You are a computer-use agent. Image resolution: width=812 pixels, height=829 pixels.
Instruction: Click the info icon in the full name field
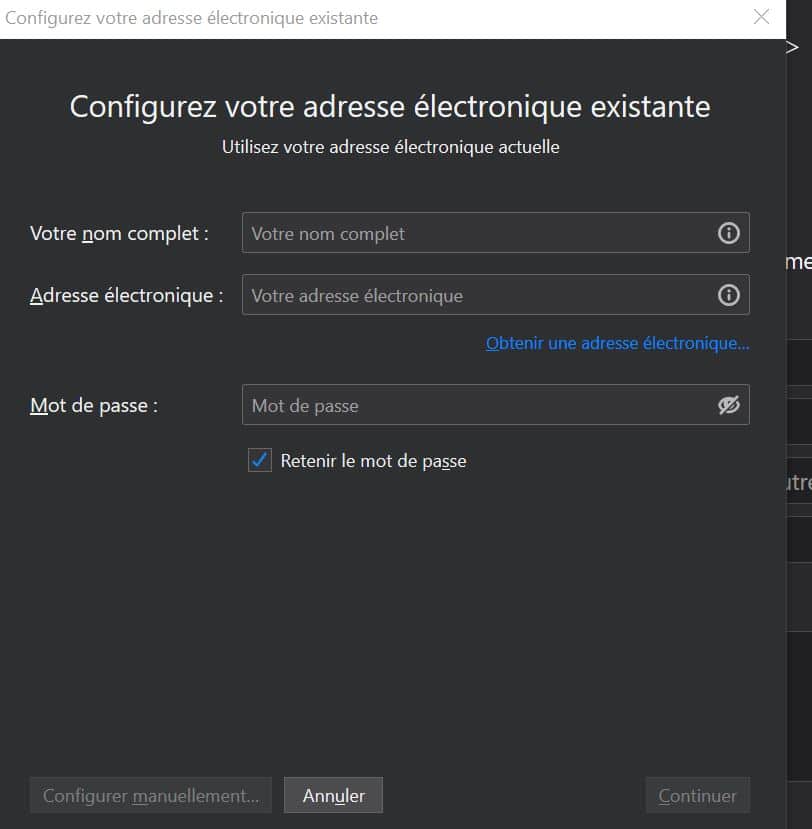(x=728, y=233)
